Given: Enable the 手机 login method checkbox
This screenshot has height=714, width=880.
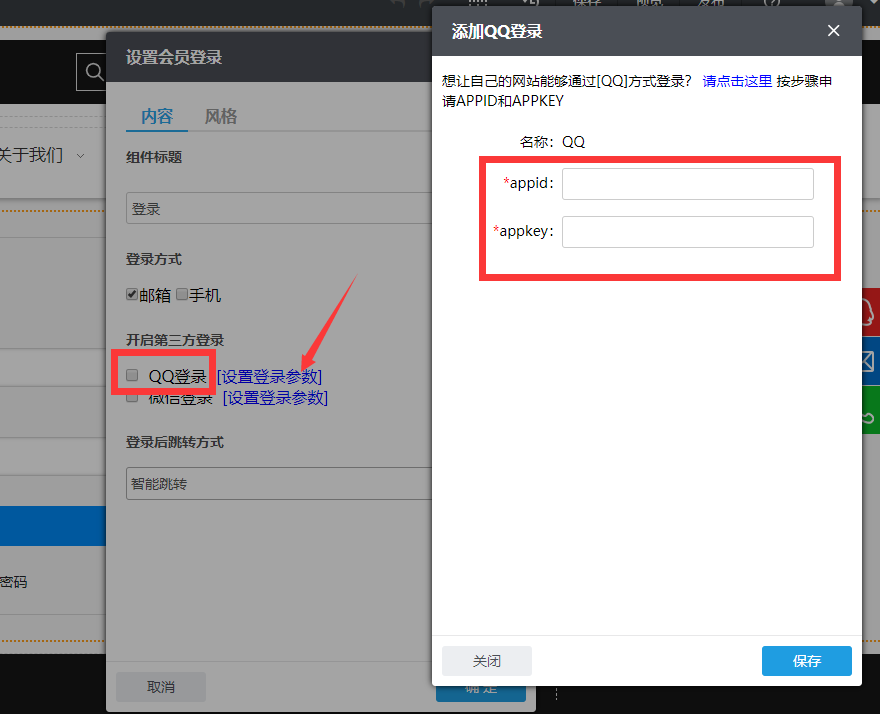Looking at the screenshot, I should (x=180, y=294).
